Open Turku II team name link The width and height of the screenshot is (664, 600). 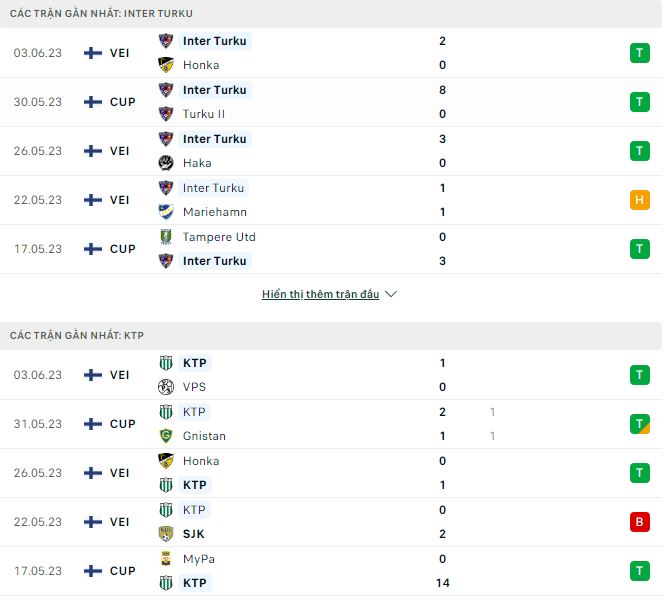point(203,114)
